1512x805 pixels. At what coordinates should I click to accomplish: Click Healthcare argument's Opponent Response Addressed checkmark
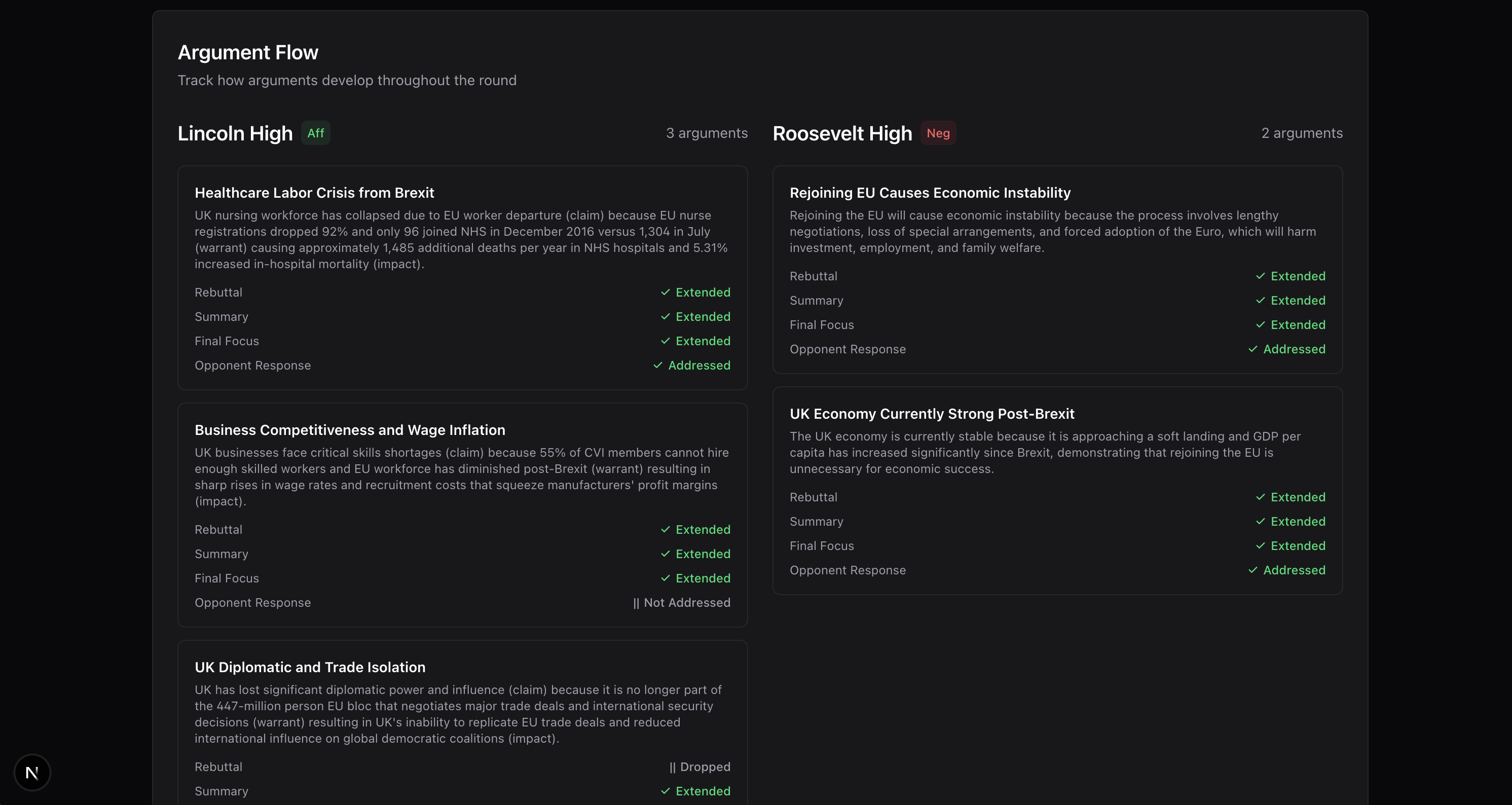coord(657,365)
